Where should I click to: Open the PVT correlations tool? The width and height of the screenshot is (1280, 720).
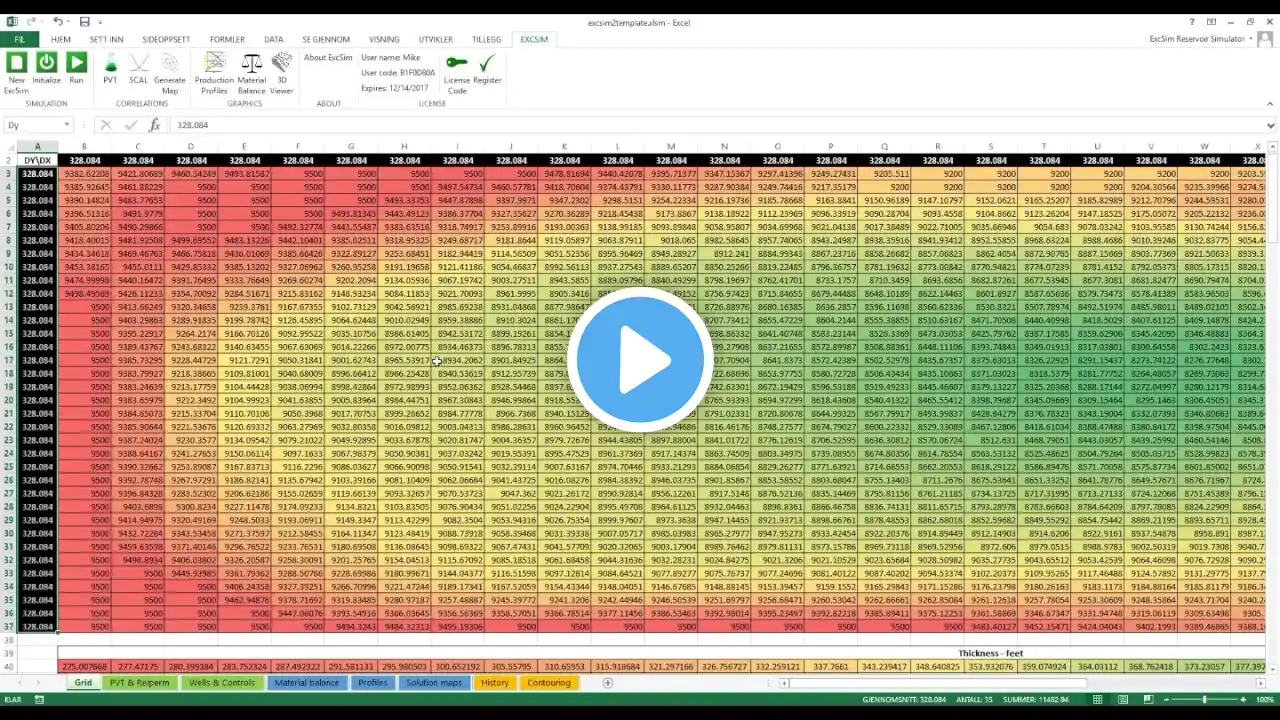110,64
